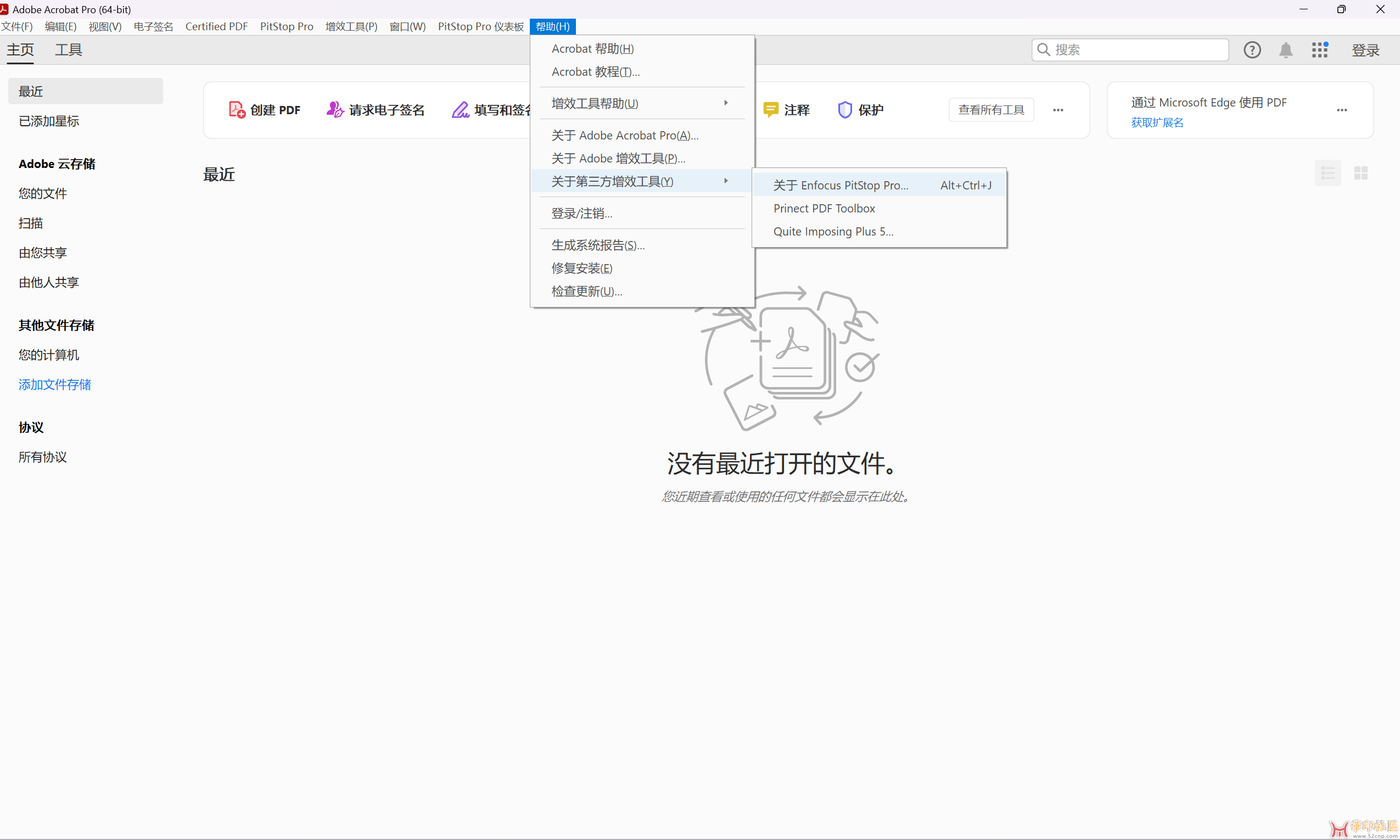
Task: Expand 关于第三方增效工具(Y) submenu
Action: coord(642,181)
